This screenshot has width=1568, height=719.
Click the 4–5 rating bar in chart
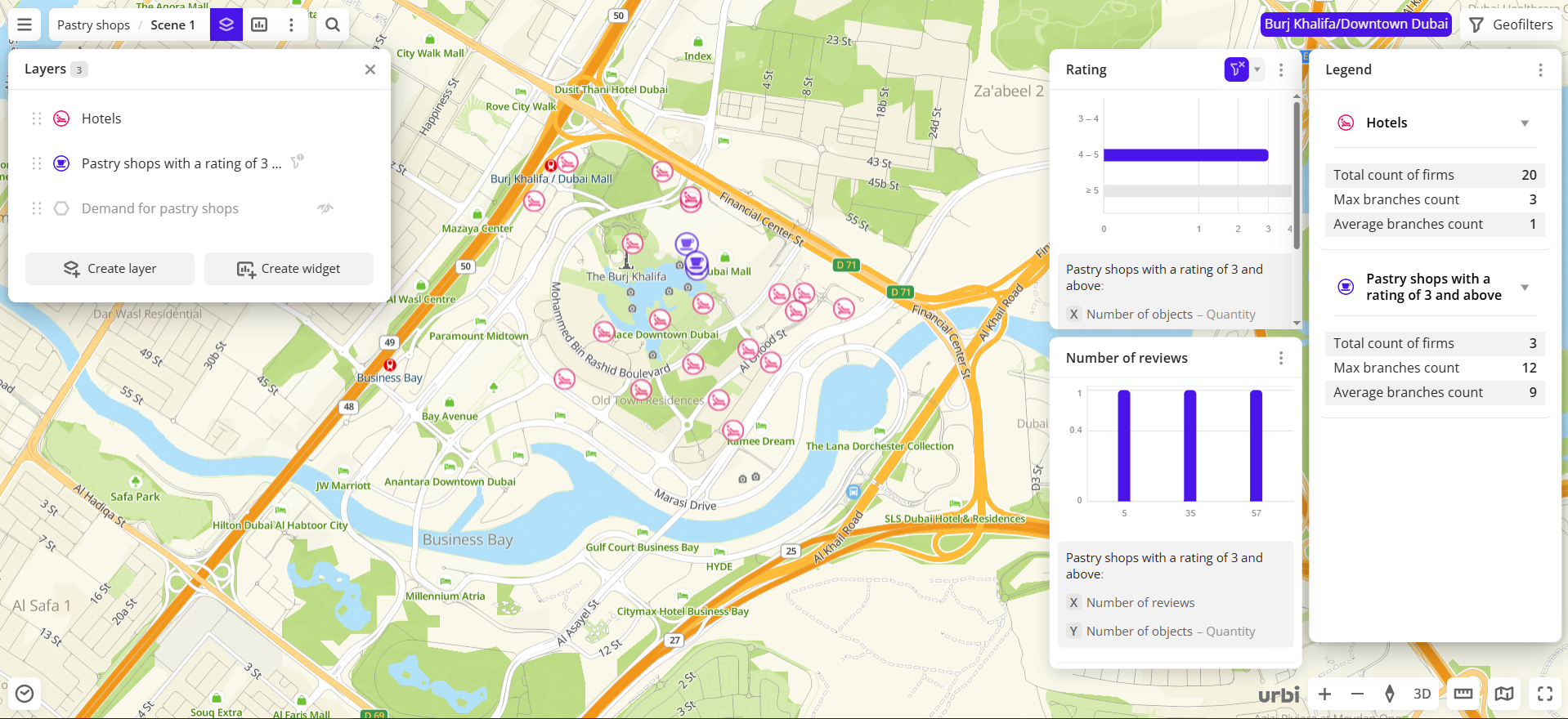tap(1185, 154)
